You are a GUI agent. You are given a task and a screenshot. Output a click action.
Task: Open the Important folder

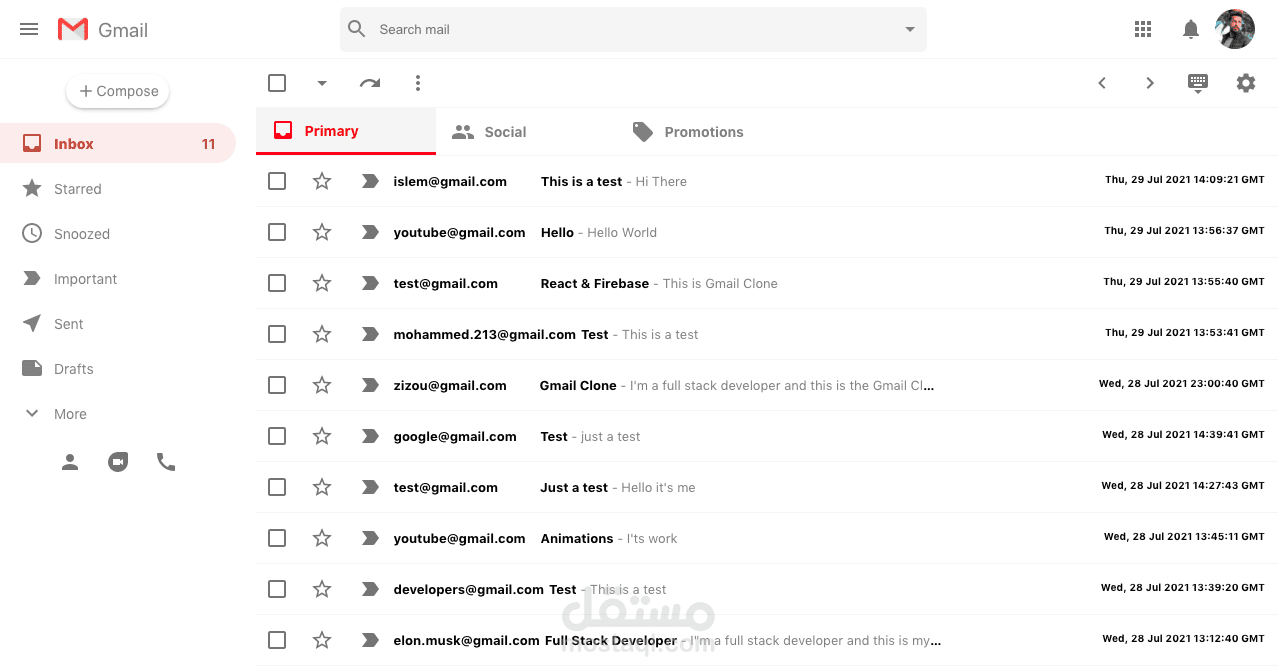click(118, 278)
